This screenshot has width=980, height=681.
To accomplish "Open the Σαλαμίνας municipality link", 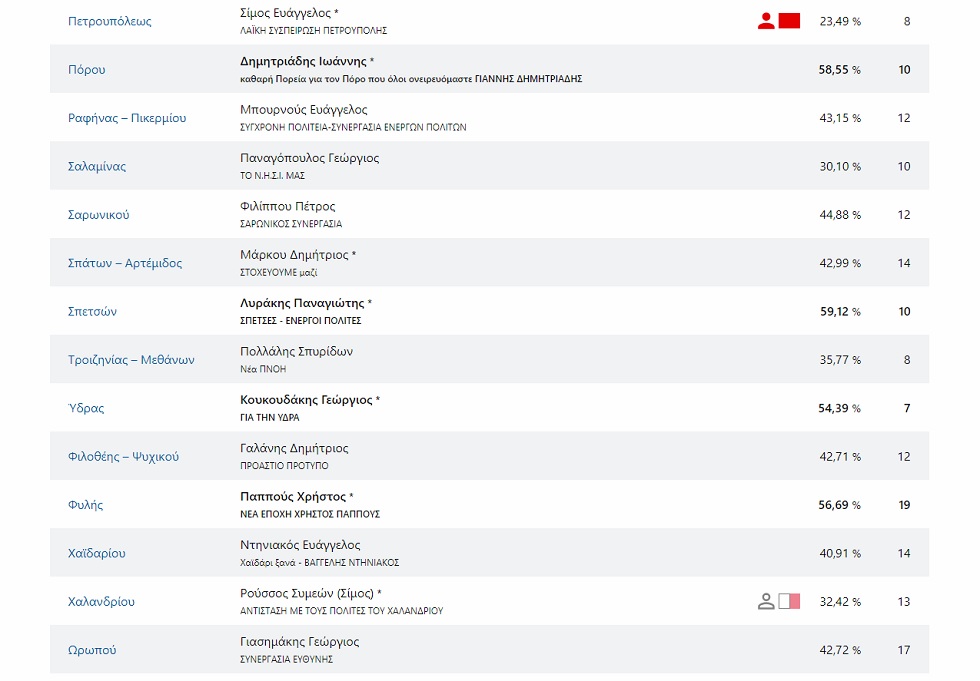I will [97, 166].
